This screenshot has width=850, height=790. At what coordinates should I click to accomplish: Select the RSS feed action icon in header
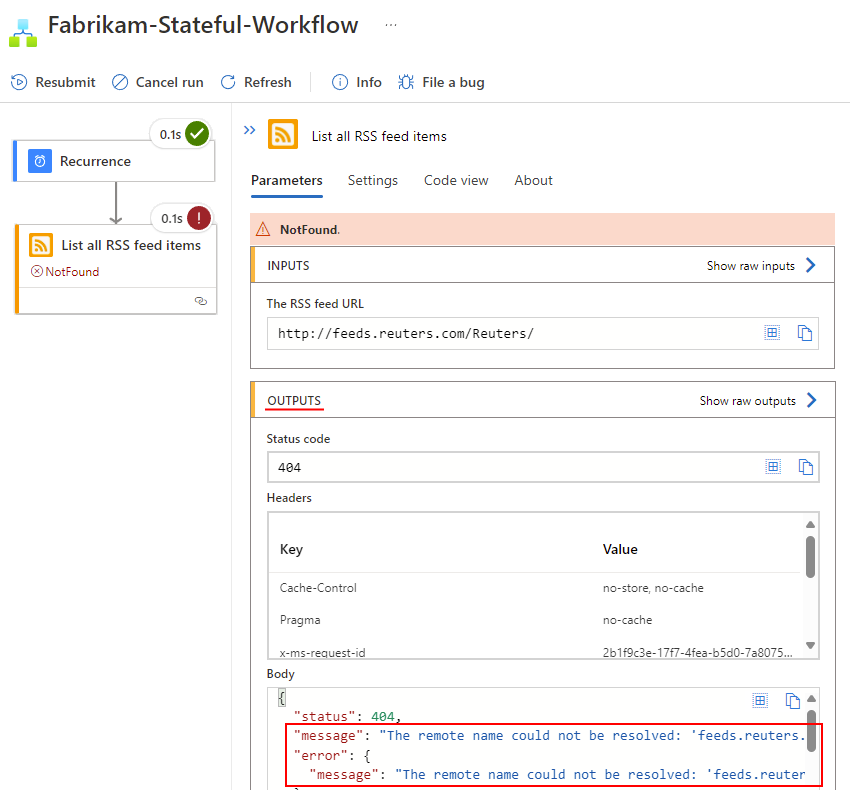[283, 136]
